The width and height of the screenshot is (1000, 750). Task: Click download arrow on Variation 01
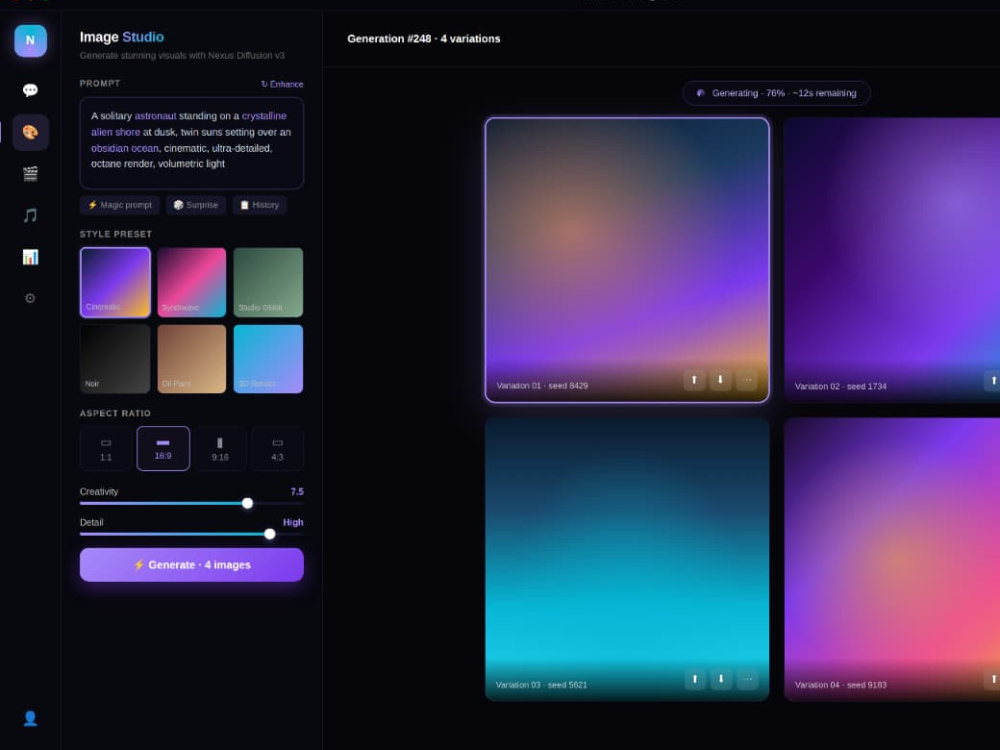click(x=721, y=379)
